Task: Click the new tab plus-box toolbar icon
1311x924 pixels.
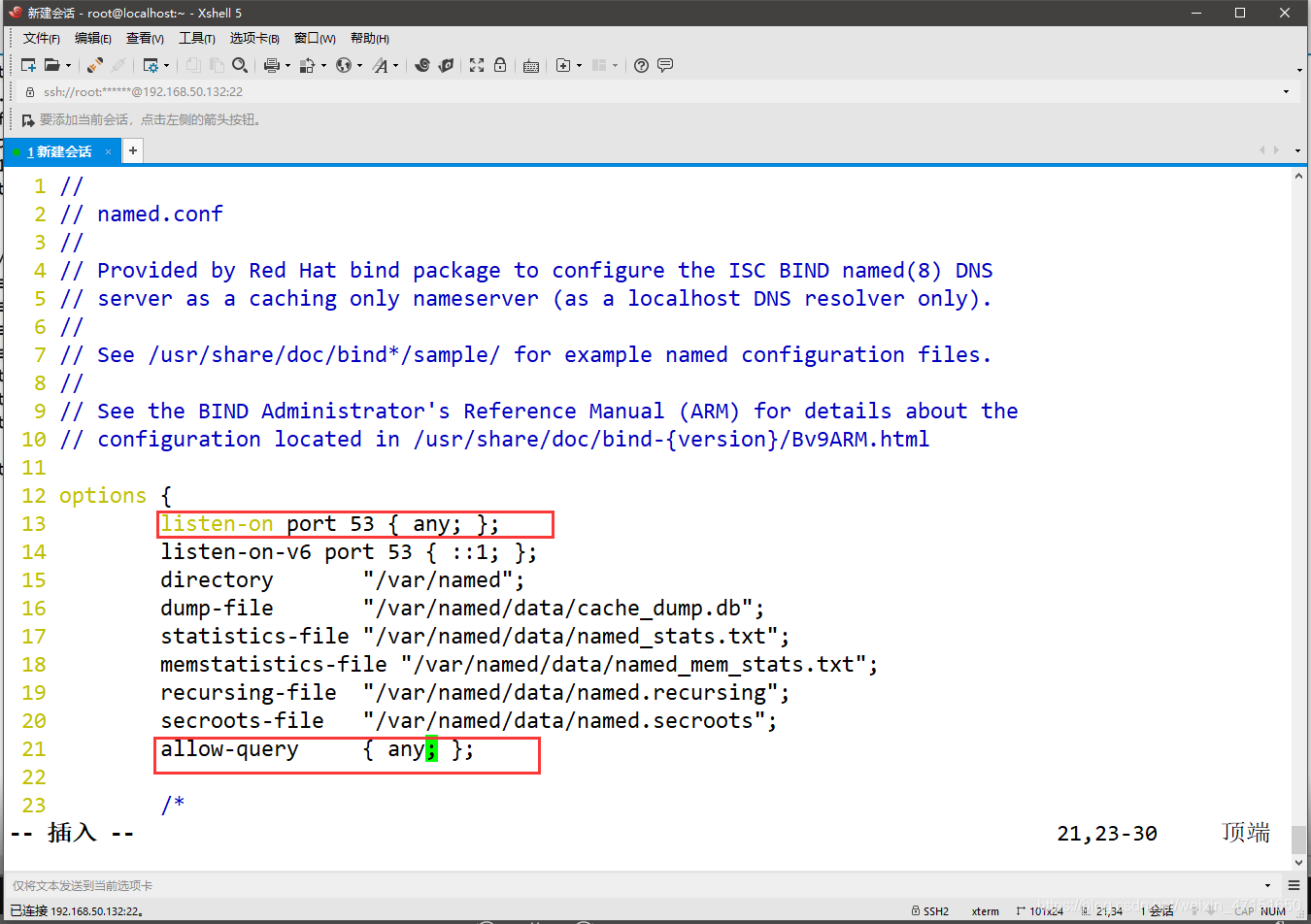Action: (563, 65)
